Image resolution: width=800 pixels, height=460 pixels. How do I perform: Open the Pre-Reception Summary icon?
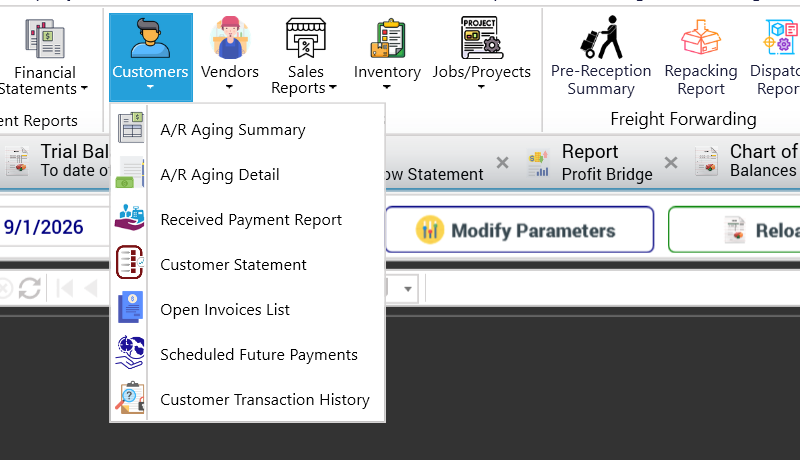point(601,37)
